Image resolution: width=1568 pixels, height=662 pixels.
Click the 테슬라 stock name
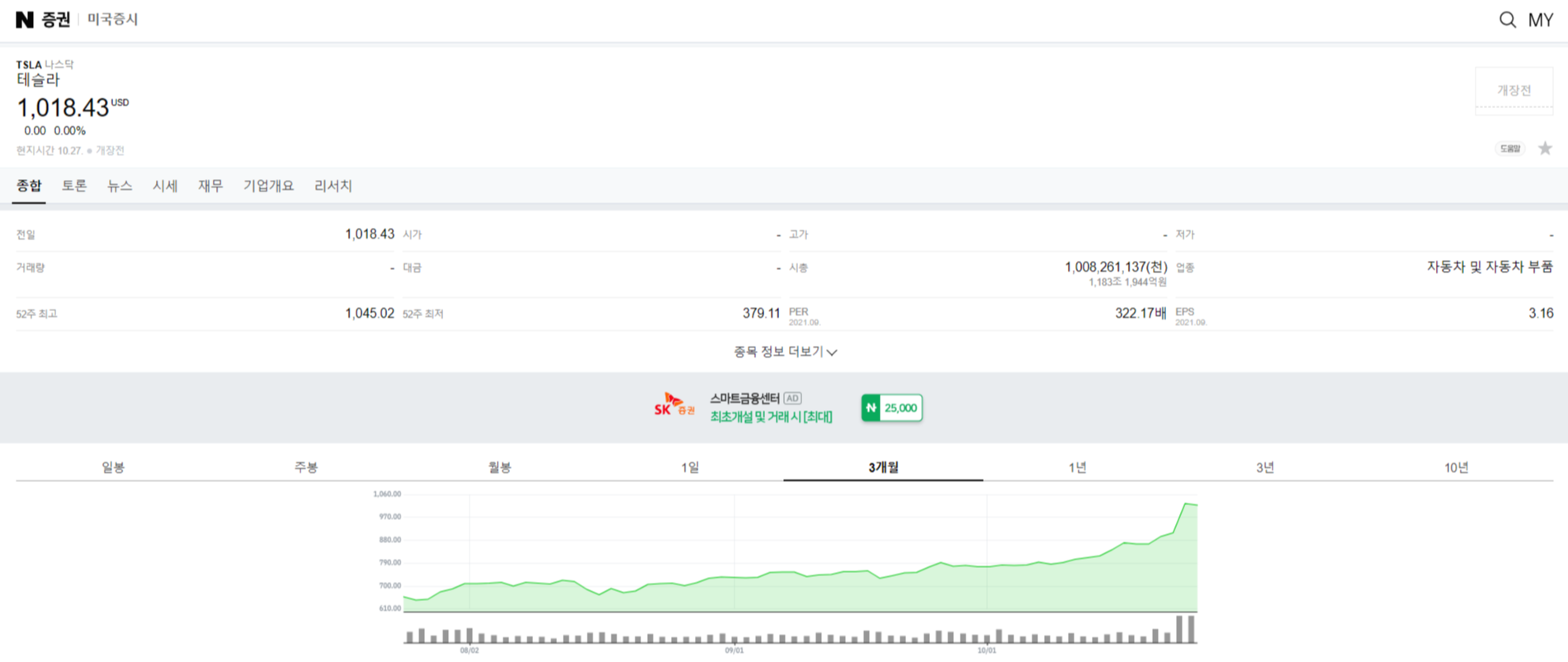click(38, 80)
